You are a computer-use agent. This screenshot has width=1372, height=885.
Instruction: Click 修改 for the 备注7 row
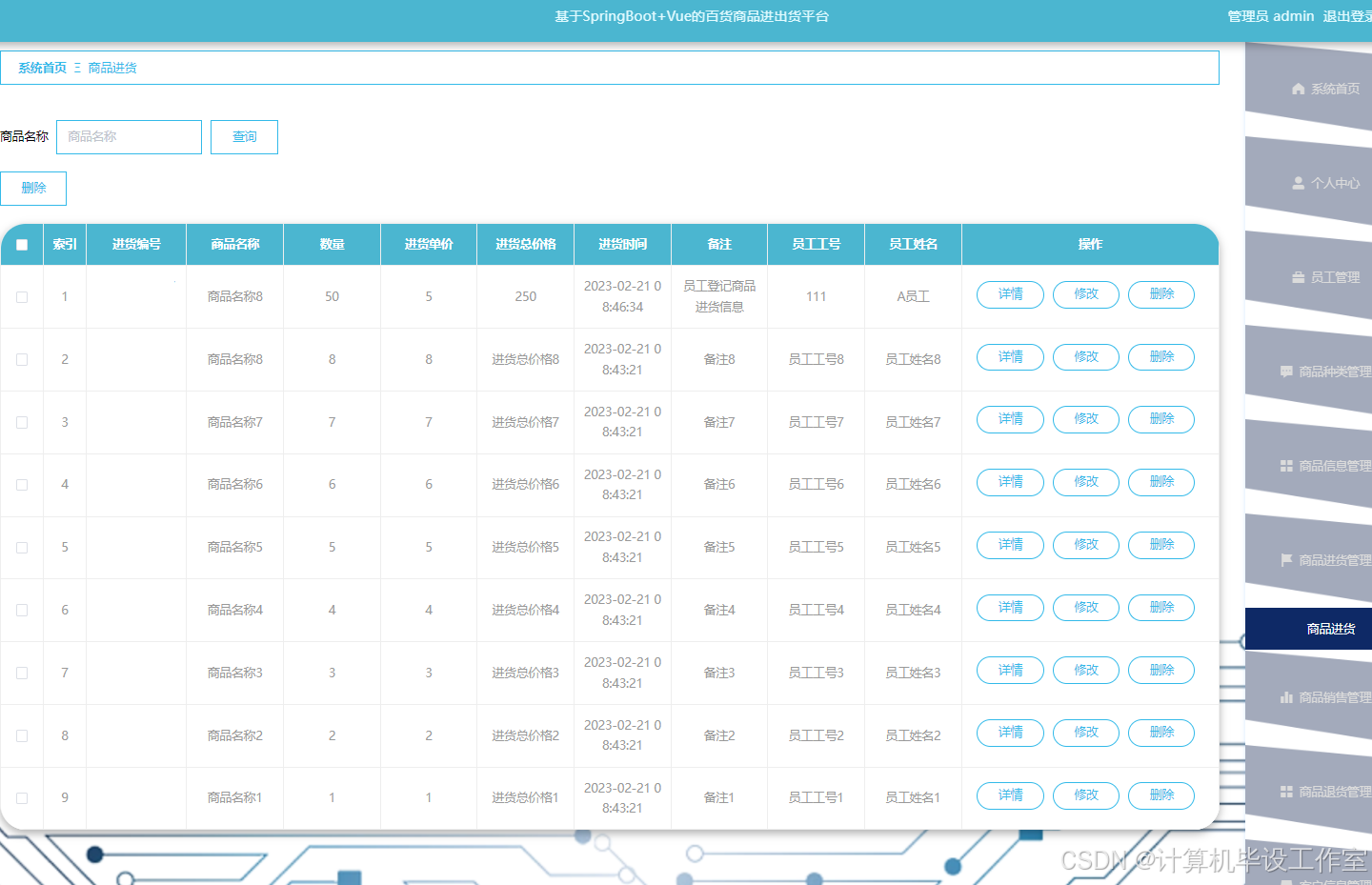[1086, 419]
